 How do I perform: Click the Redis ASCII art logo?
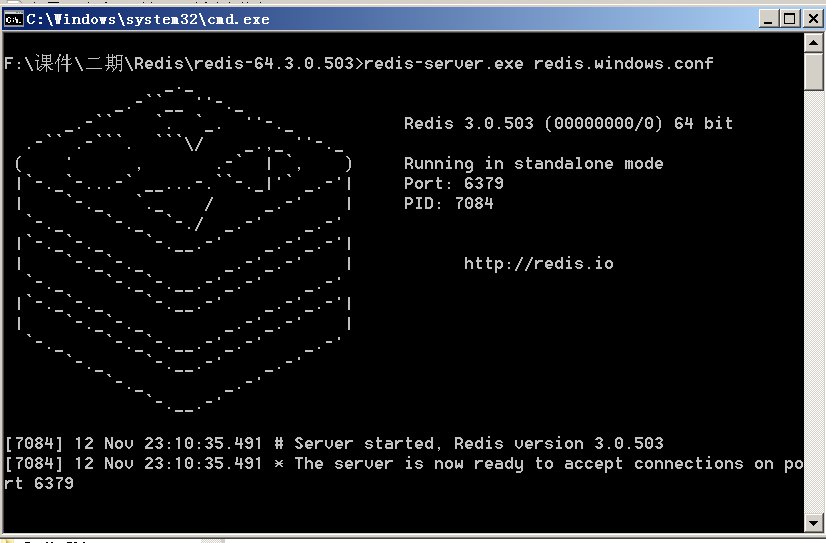point(183,249)
